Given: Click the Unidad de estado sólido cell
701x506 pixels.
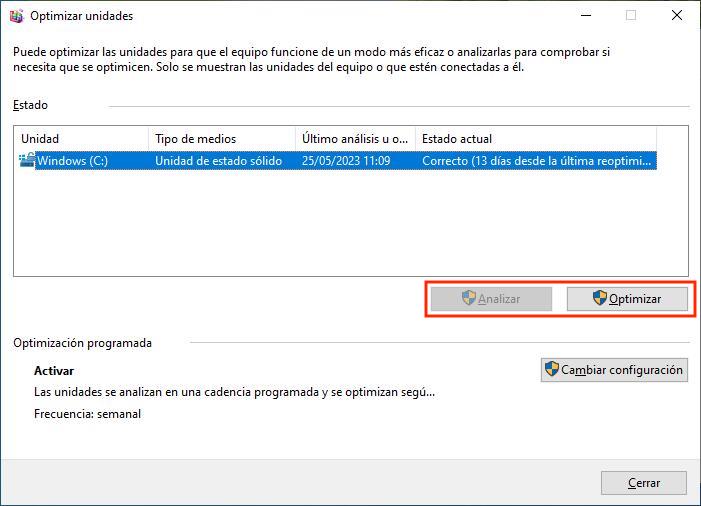Looking at the screenshot, I should click(x=218, y=161).
